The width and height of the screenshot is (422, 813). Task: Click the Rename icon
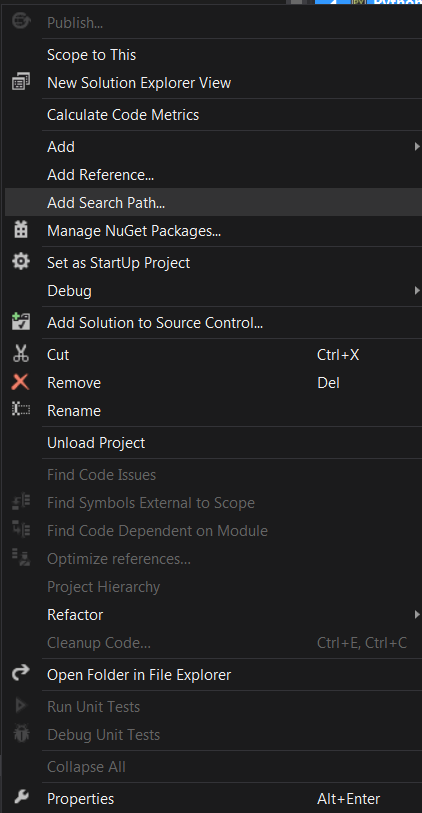click(x=21, y=410)
